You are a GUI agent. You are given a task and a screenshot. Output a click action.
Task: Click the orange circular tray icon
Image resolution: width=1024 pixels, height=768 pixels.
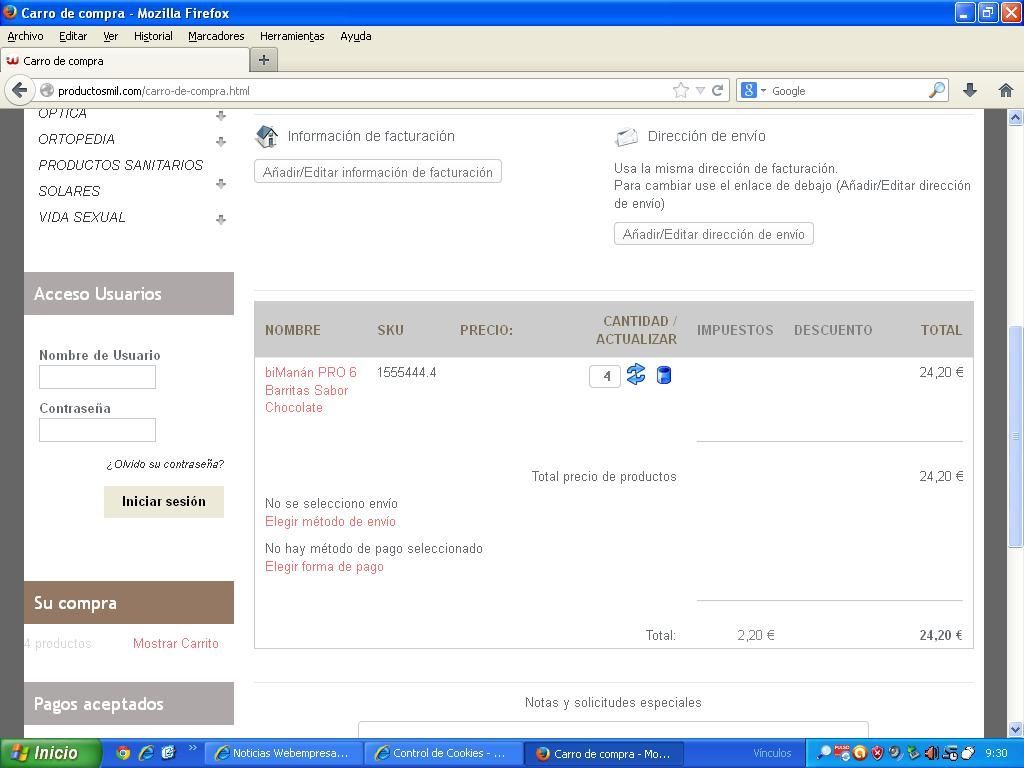coord(860,753)
